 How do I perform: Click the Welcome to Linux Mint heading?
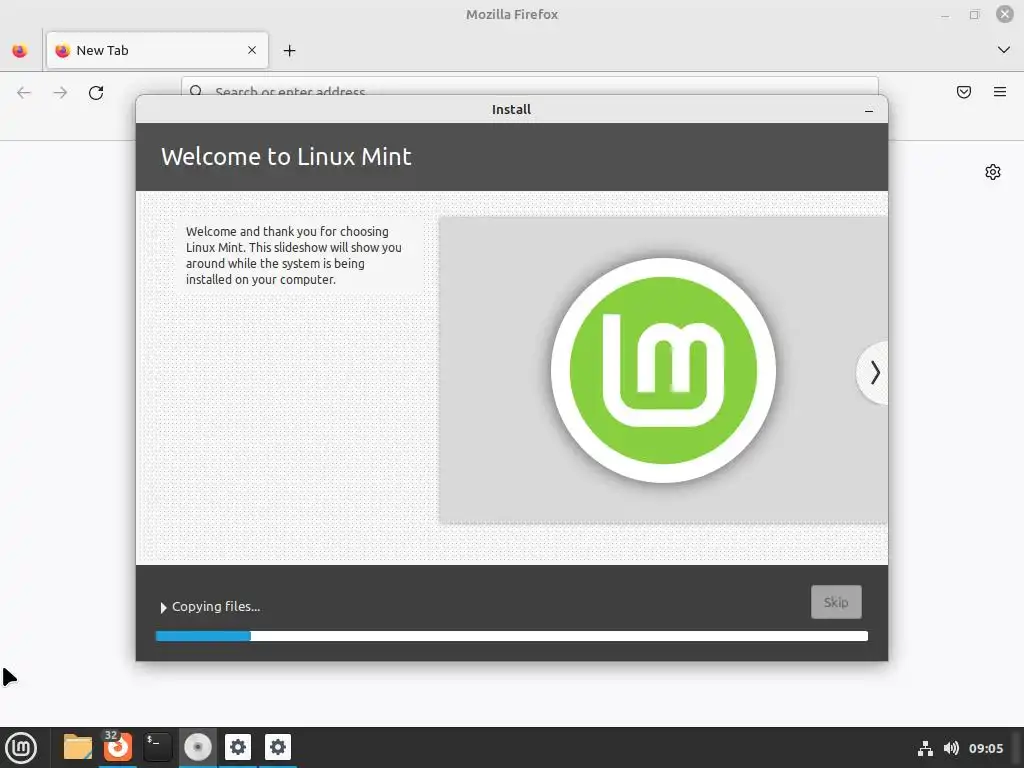[286, 157]
